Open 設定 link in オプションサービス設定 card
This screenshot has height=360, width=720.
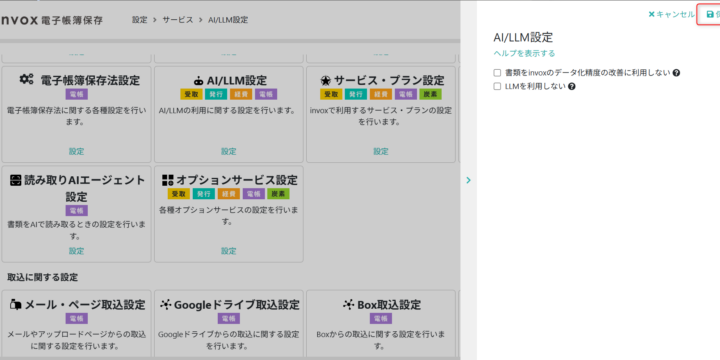pyautogui.click(x=229, y=251)
